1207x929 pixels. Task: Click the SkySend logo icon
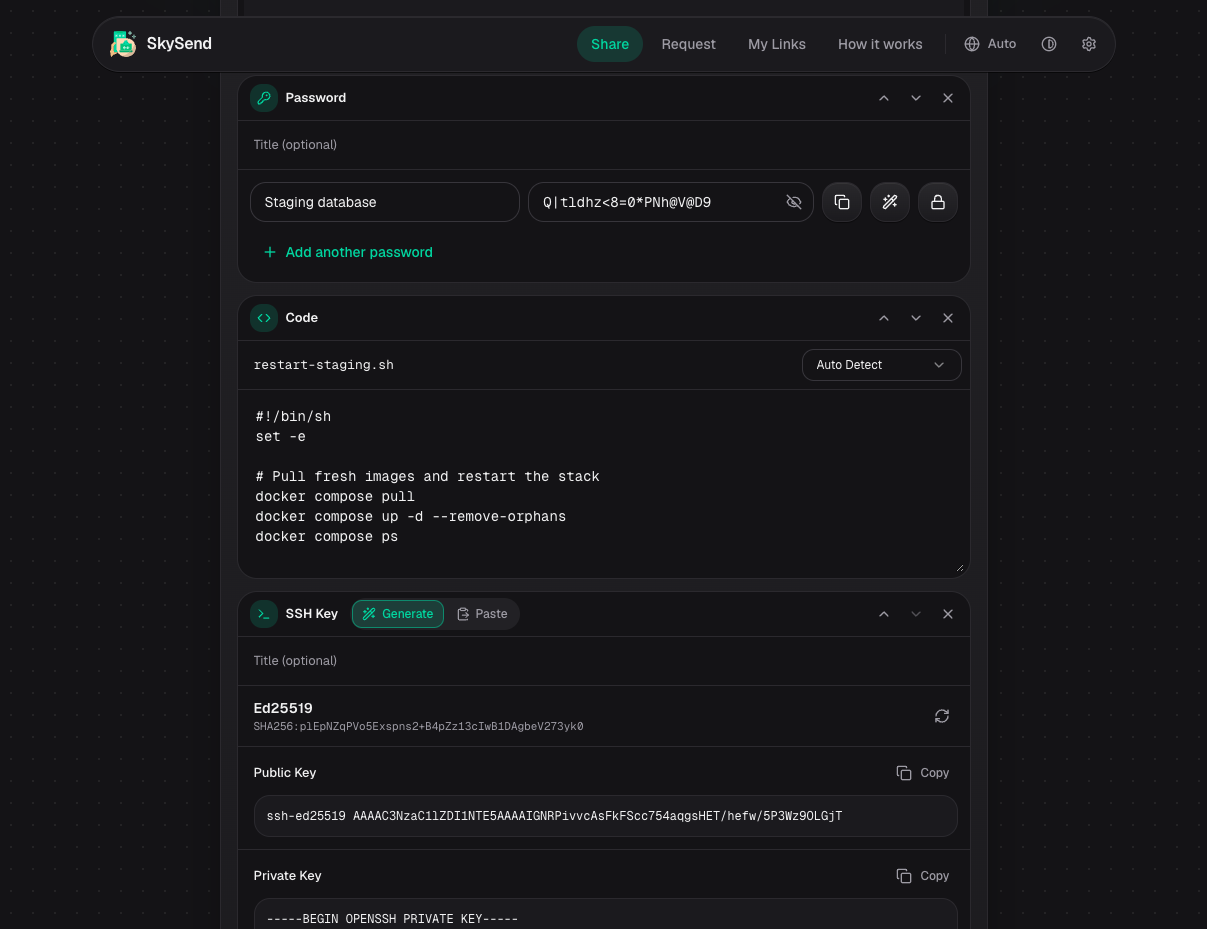(123, 44)
